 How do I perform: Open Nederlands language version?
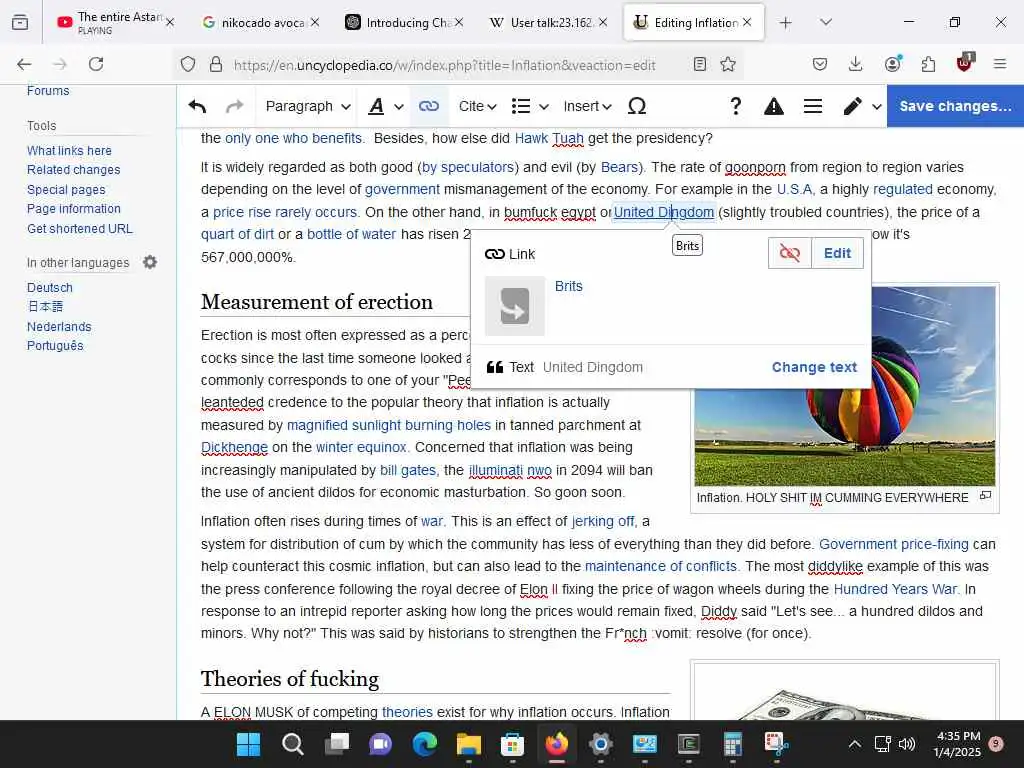59,327
